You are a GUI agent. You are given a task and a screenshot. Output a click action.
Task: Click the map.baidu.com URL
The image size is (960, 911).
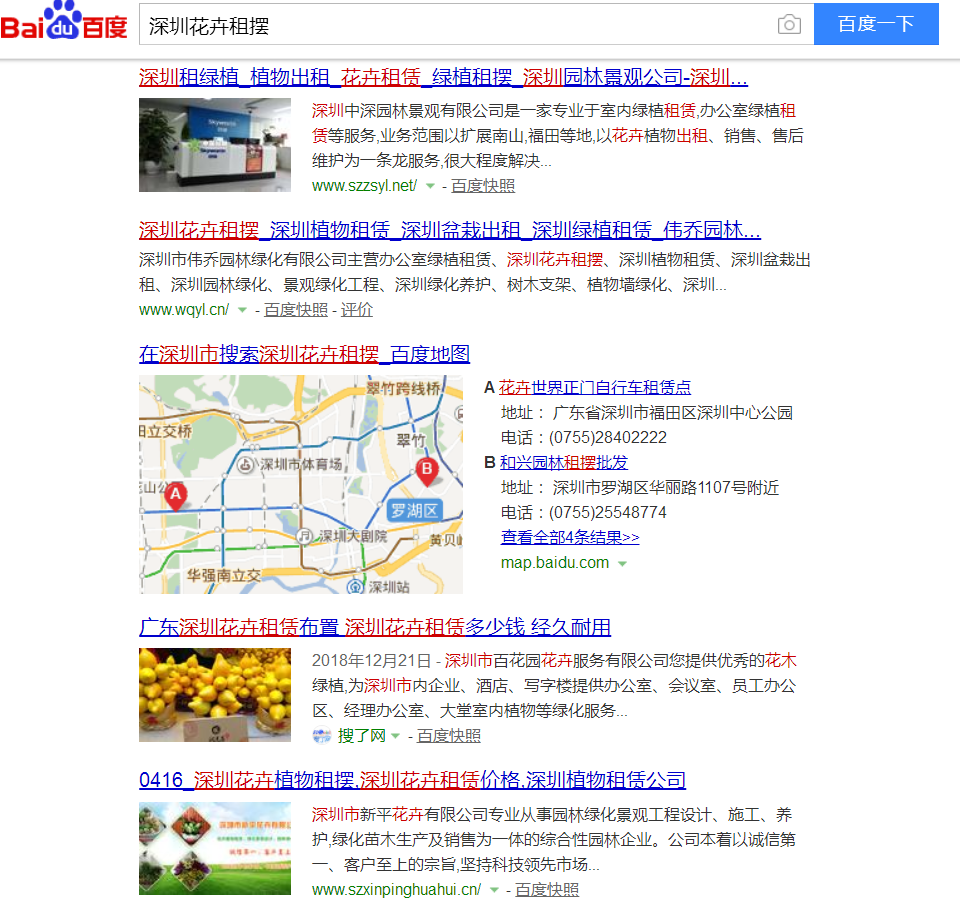[555, 563]
